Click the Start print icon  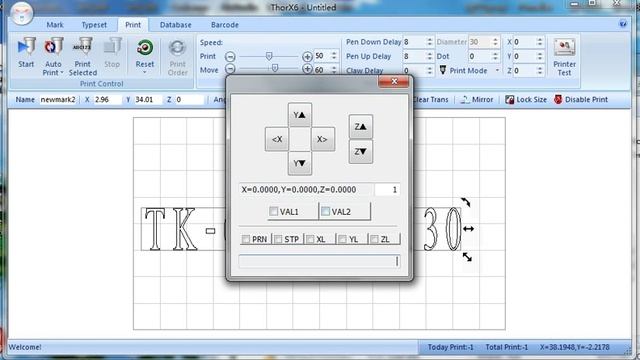[x=26, y=48]
